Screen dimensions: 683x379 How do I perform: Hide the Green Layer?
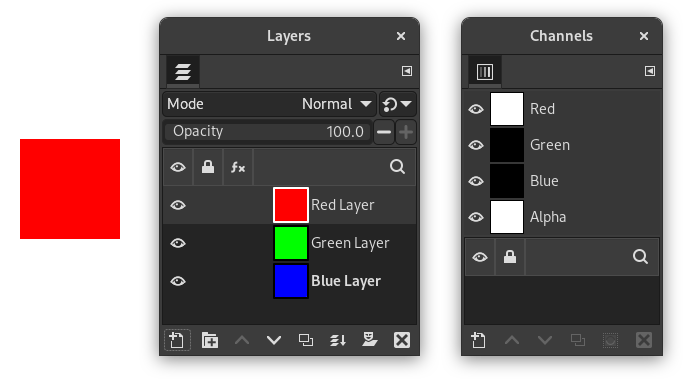coord(178,243)
